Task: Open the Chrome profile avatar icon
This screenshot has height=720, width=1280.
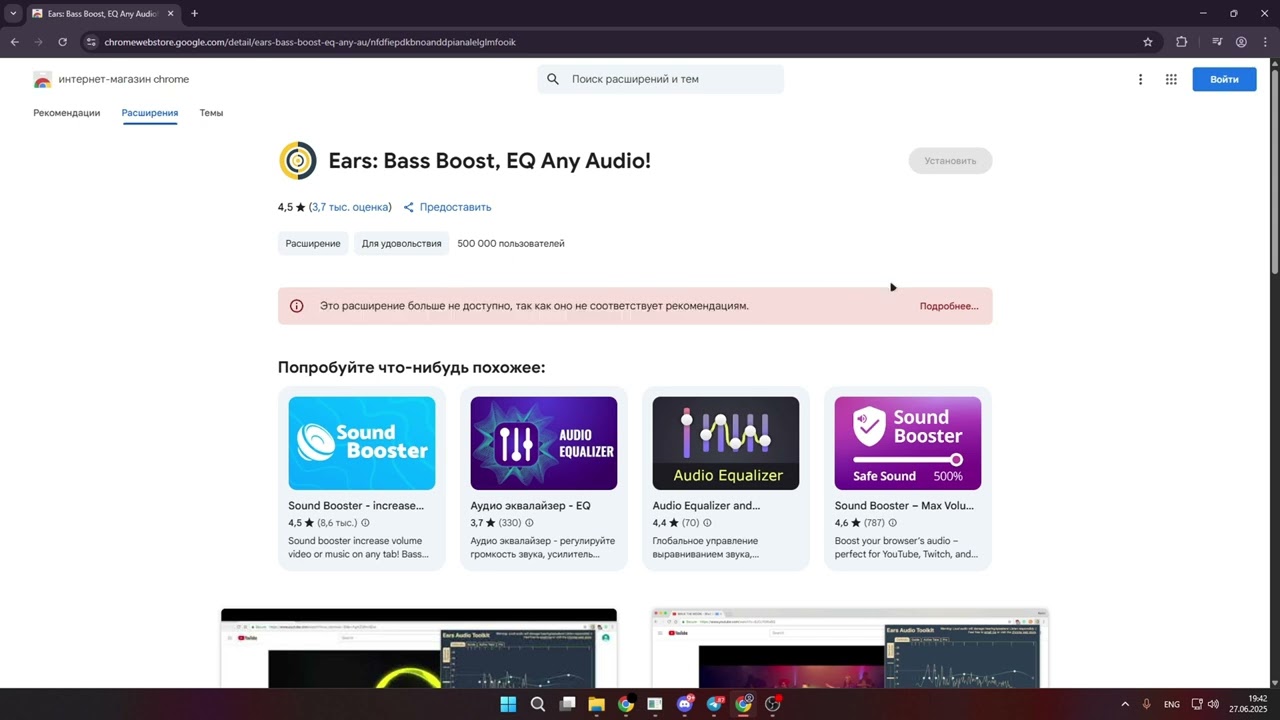Action: [1241, 42]
